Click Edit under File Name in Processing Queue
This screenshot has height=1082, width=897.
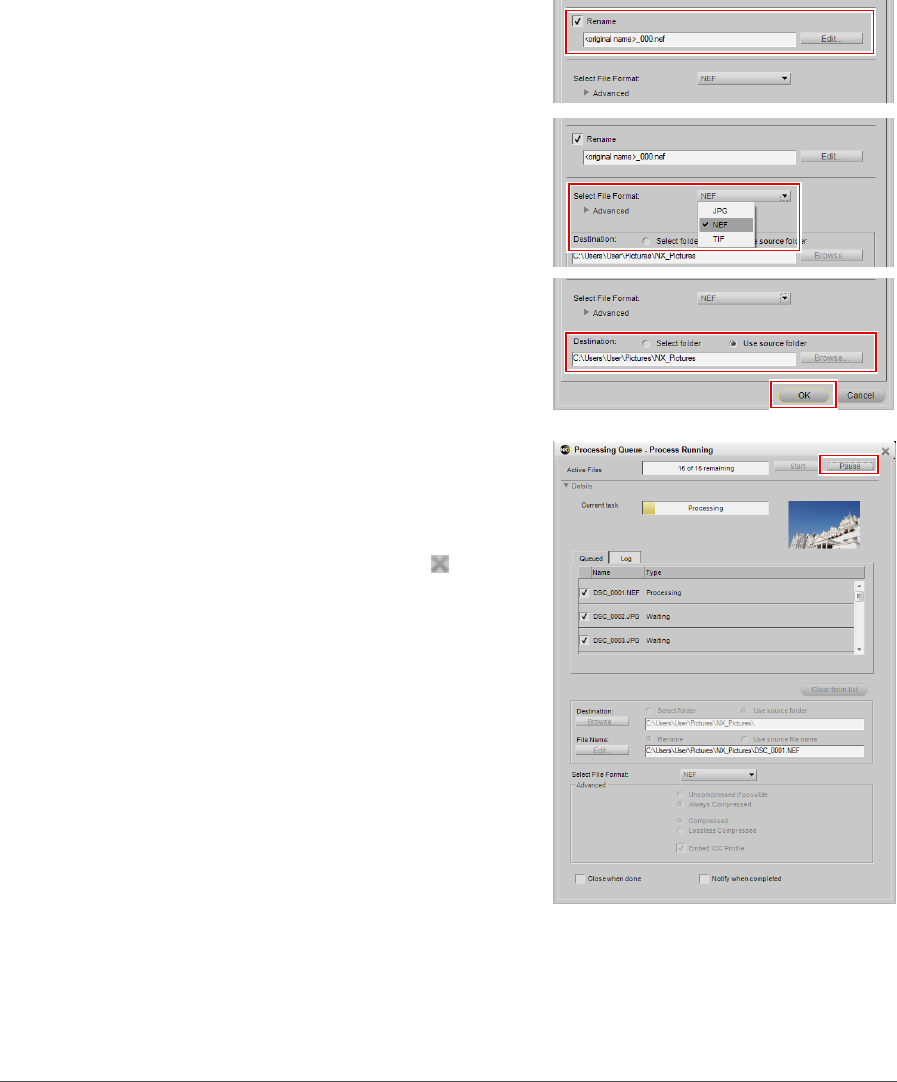point(602,750)
